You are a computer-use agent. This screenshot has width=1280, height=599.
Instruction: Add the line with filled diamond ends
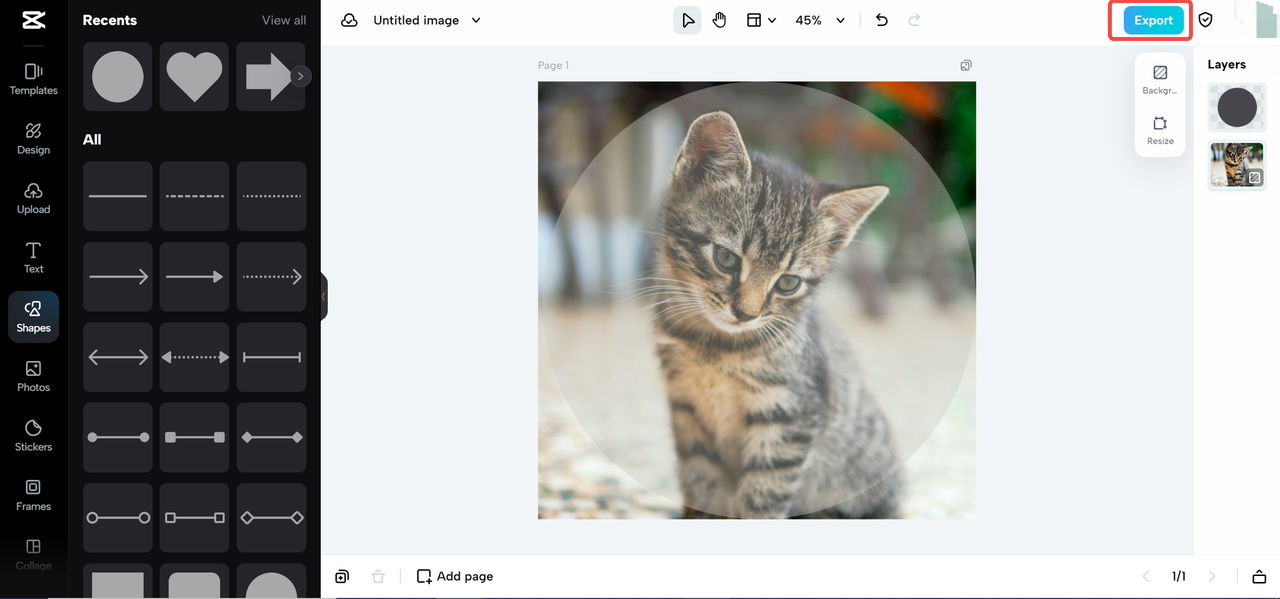(x=271, y=437)
